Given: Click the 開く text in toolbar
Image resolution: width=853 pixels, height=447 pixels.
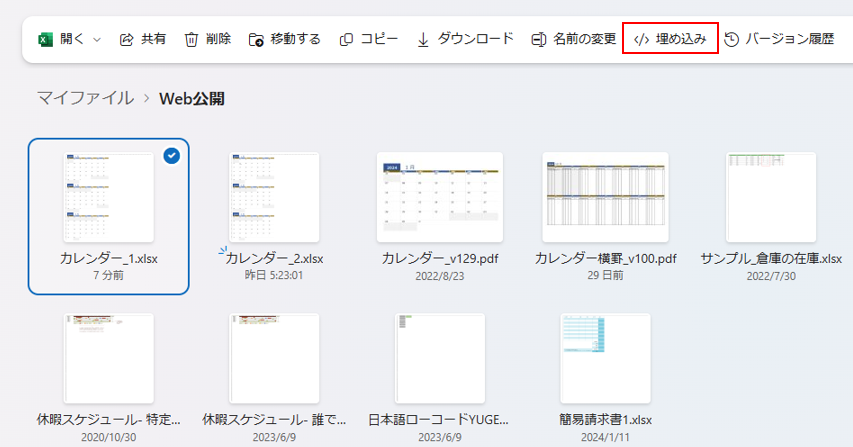Looking at the screenshot, I should click(x=72, y=39).
